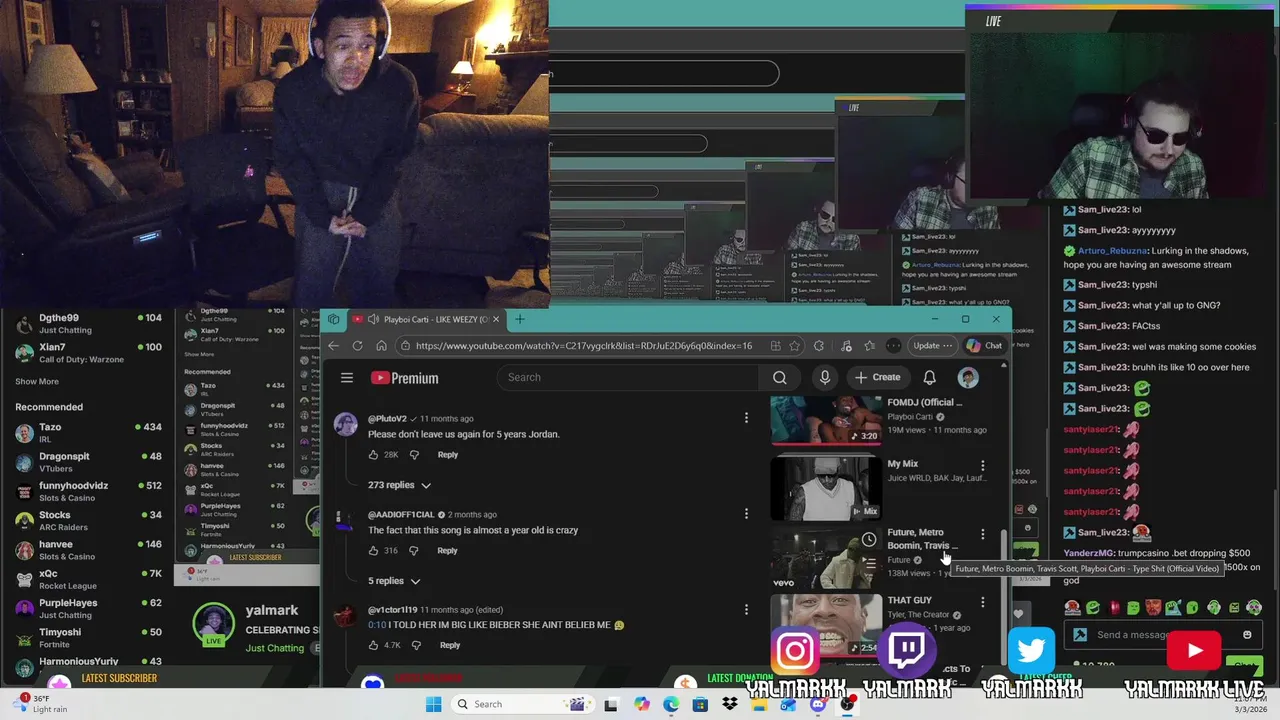Open Windows Start menu
This screenshot has width=1280, height=720.
tap(433, 704)
